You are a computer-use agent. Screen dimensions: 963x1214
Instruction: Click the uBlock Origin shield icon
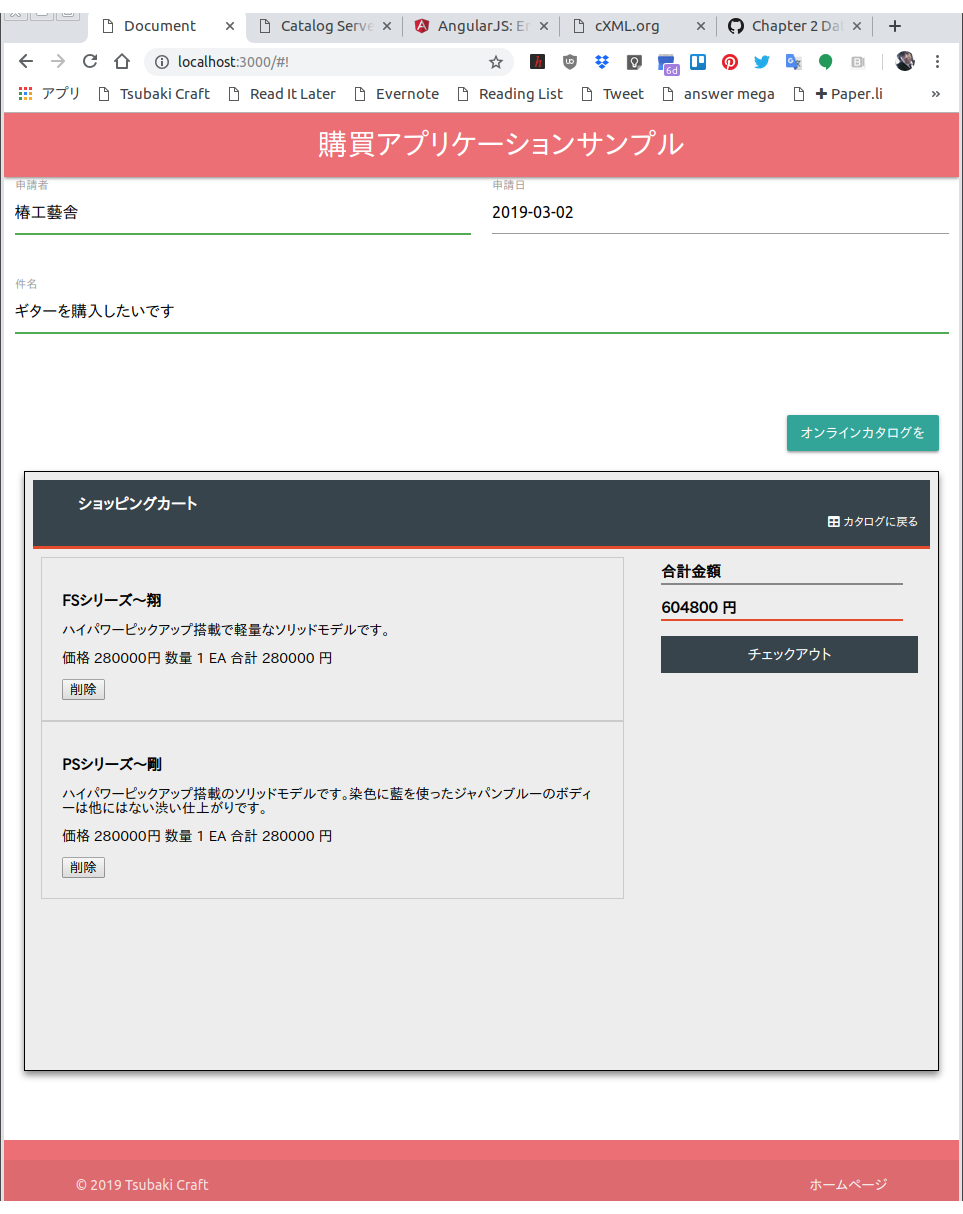coord(569,61)
